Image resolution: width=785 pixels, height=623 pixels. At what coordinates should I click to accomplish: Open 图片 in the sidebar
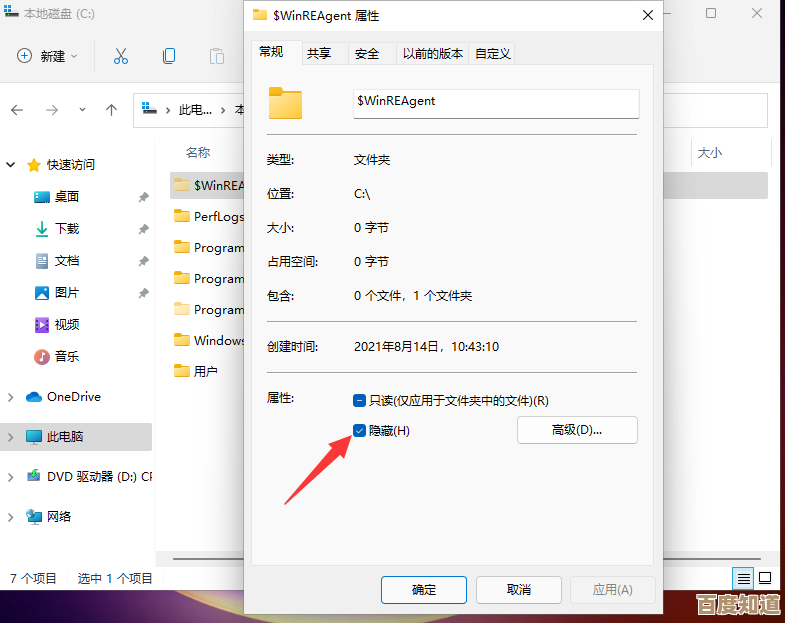57,293
